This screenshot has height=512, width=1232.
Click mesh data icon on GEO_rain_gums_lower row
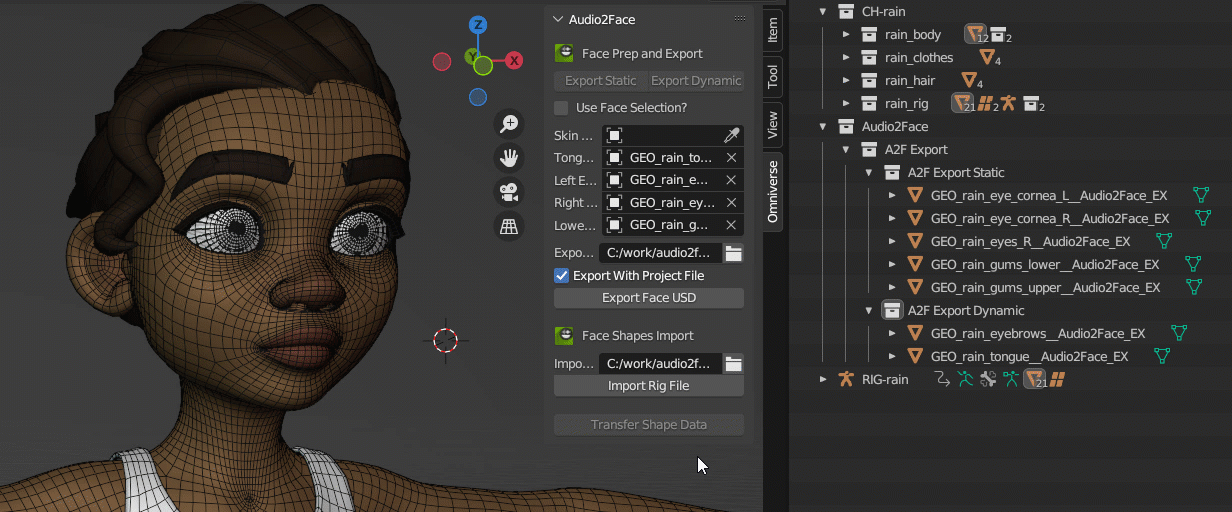coord(1193,264)
